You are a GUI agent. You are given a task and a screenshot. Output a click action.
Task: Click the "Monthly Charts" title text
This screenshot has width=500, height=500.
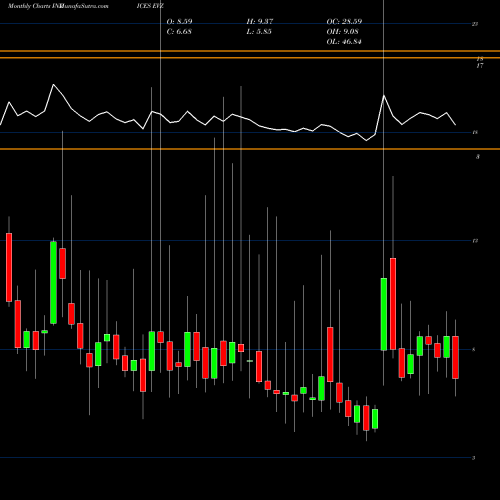(29, 6)
